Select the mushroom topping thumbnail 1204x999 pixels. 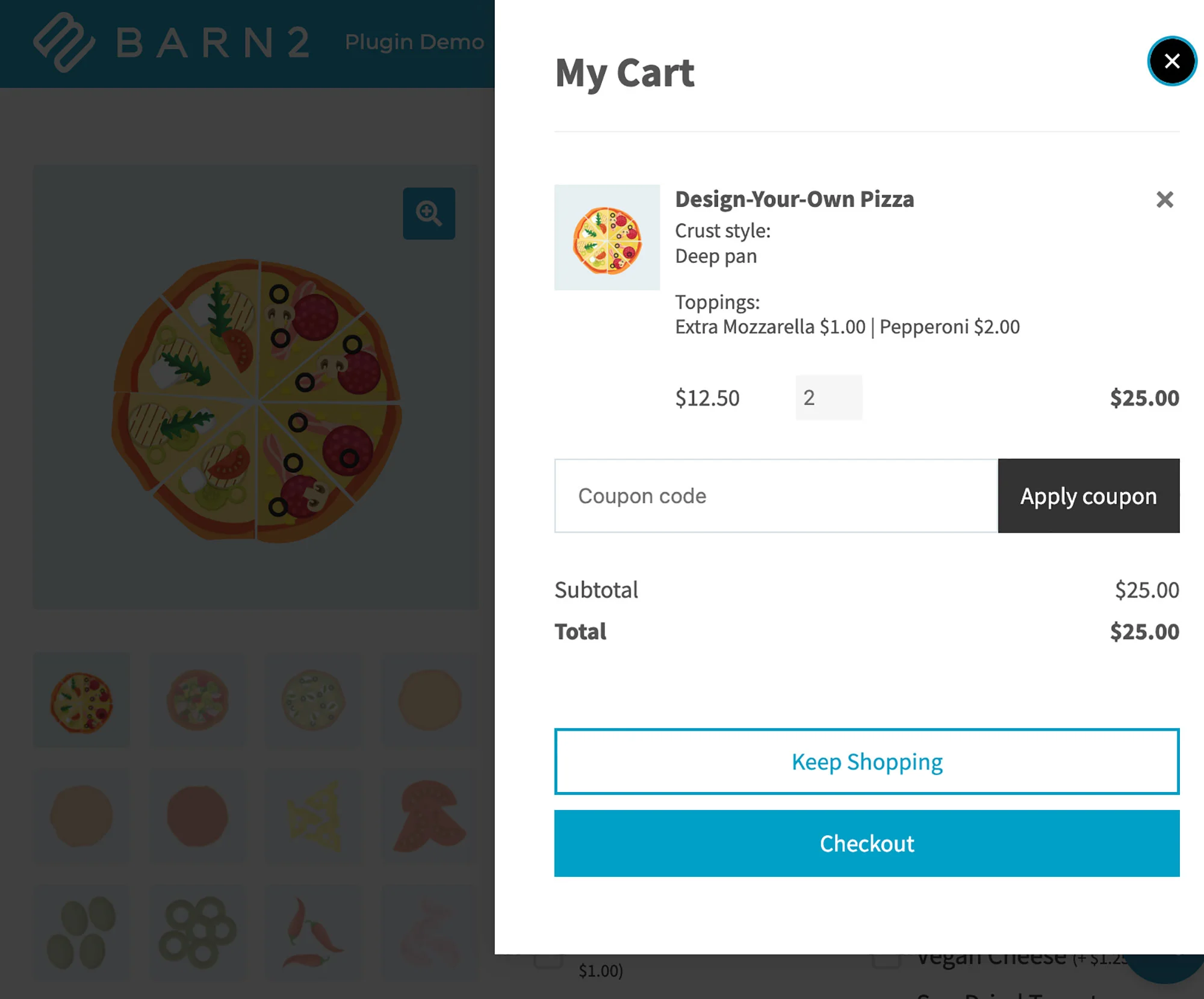click(429, 815)
